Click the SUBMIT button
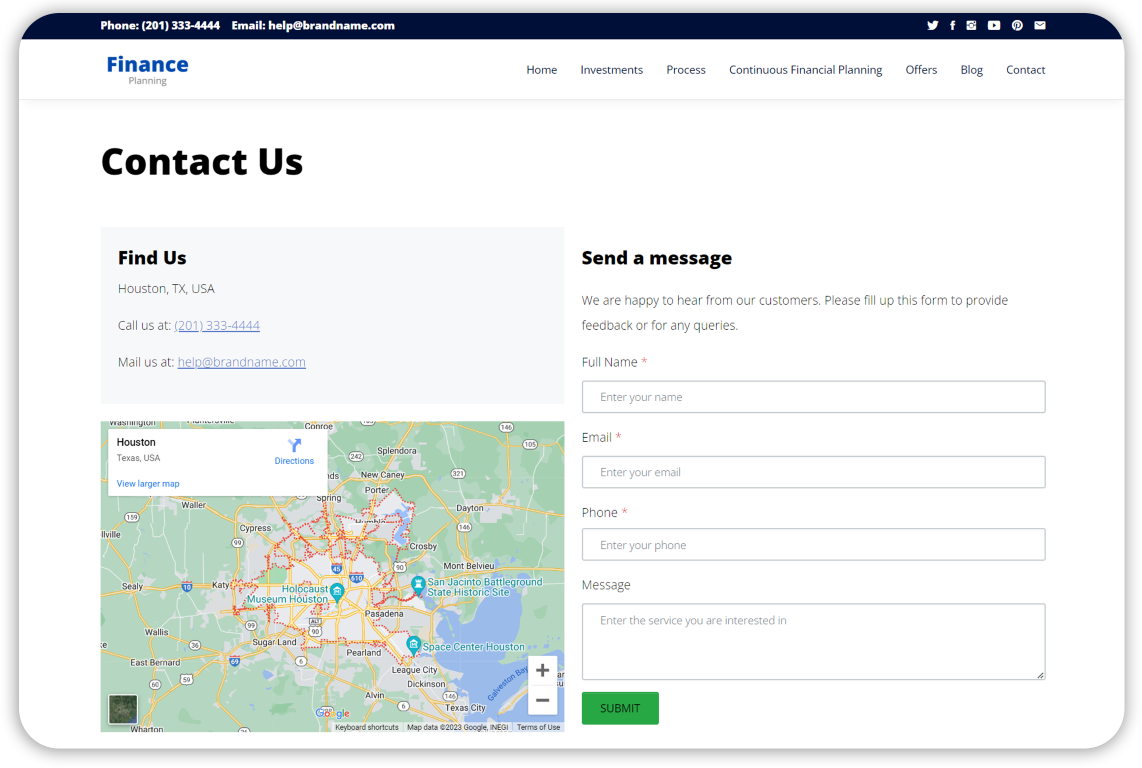Screen dimensions: 1142x768 click(x=620, y=708)
